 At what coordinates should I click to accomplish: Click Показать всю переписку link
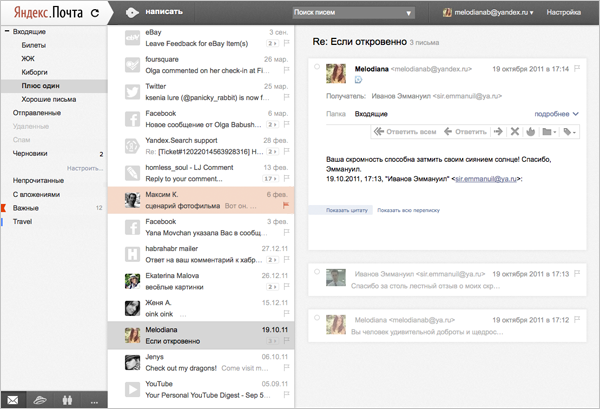pyautogui.click(x=408, y=210)
